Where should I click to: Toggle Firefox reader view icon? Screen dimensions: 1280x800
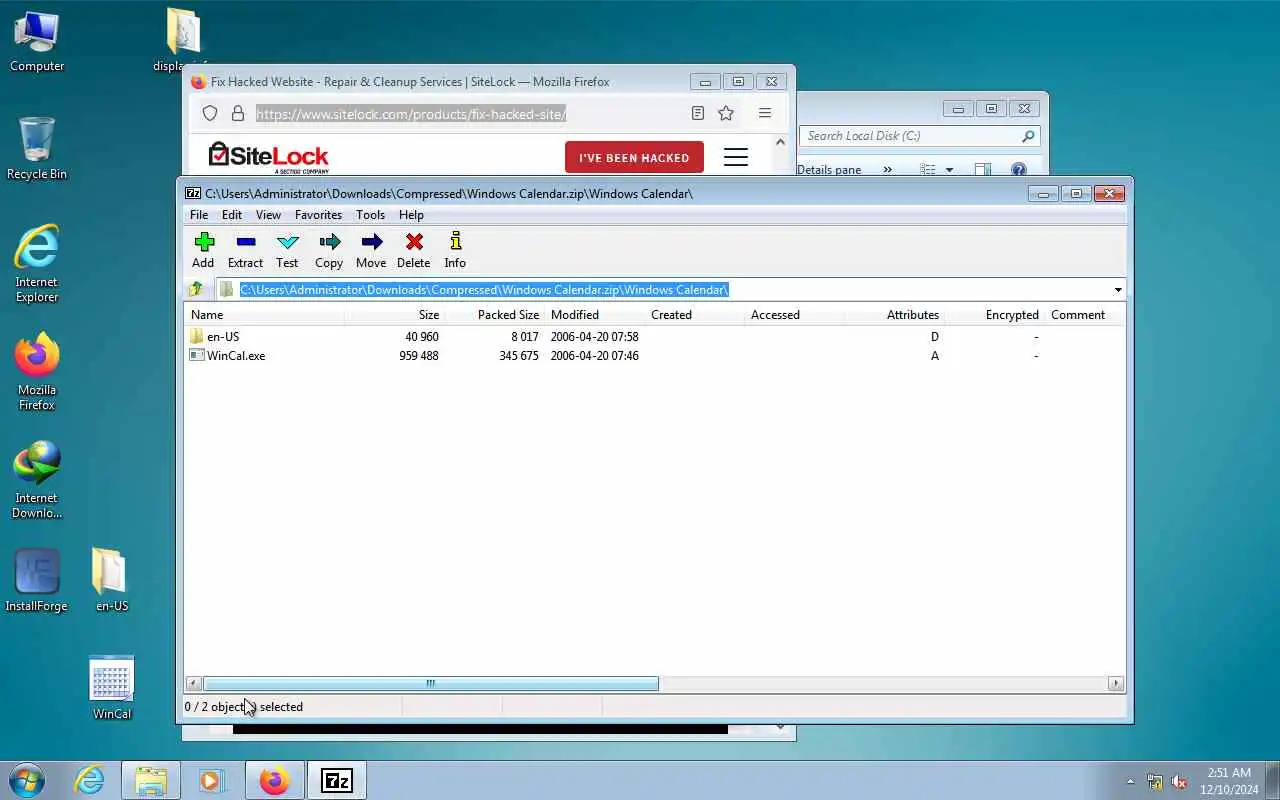tap(698, 114)
